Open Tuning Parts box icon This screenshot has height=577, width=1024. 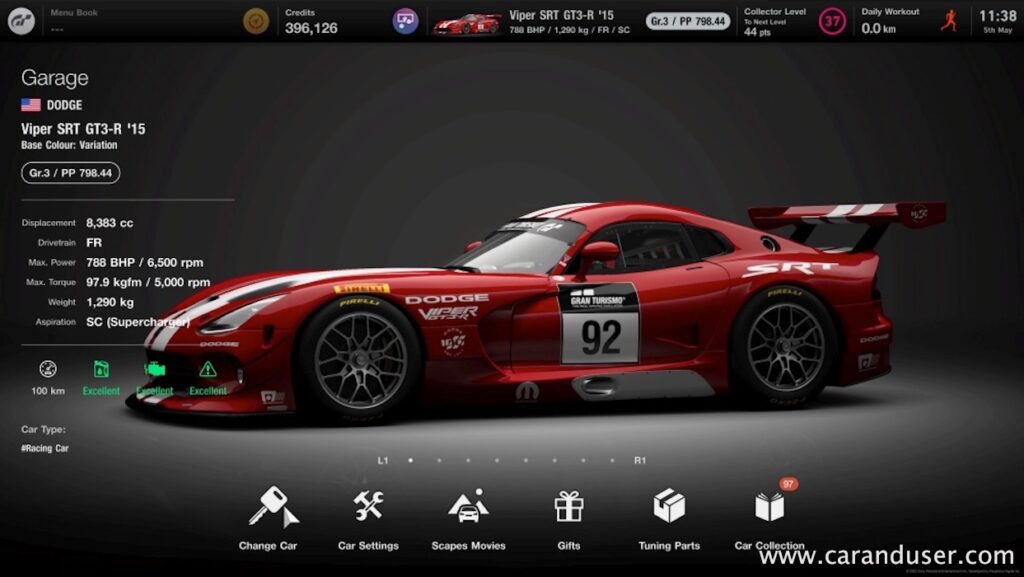coord(669,507)
